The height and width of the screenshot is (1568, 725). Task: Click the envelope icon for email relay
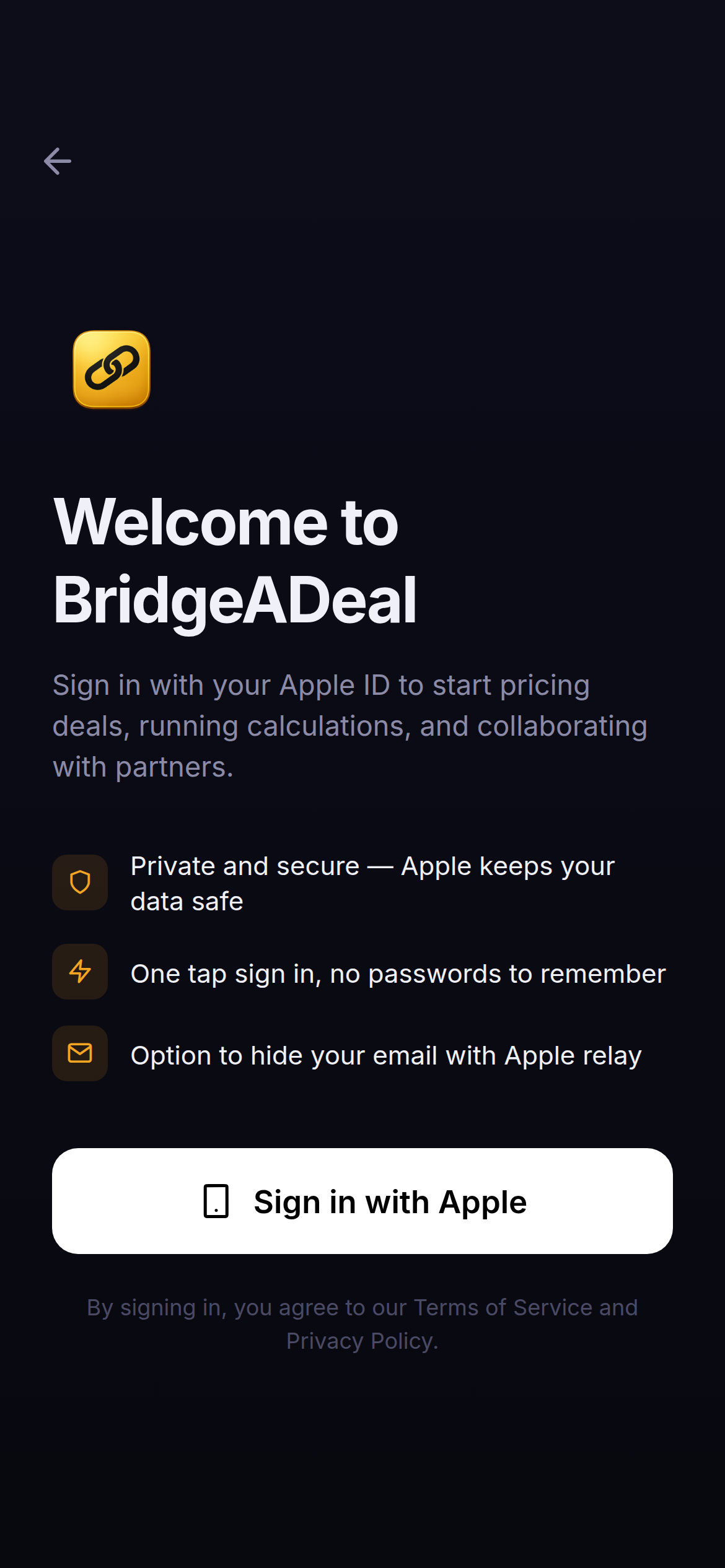79,1054
